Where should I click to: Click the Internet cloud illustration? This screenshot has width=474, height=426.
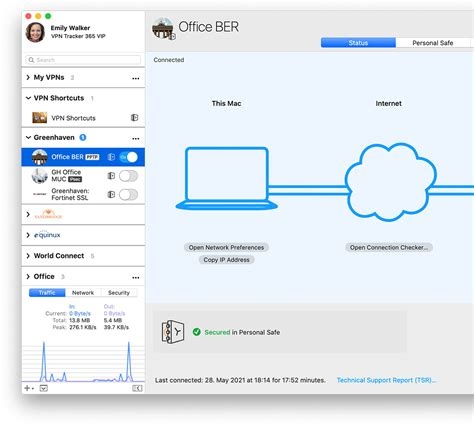(391, 182)
